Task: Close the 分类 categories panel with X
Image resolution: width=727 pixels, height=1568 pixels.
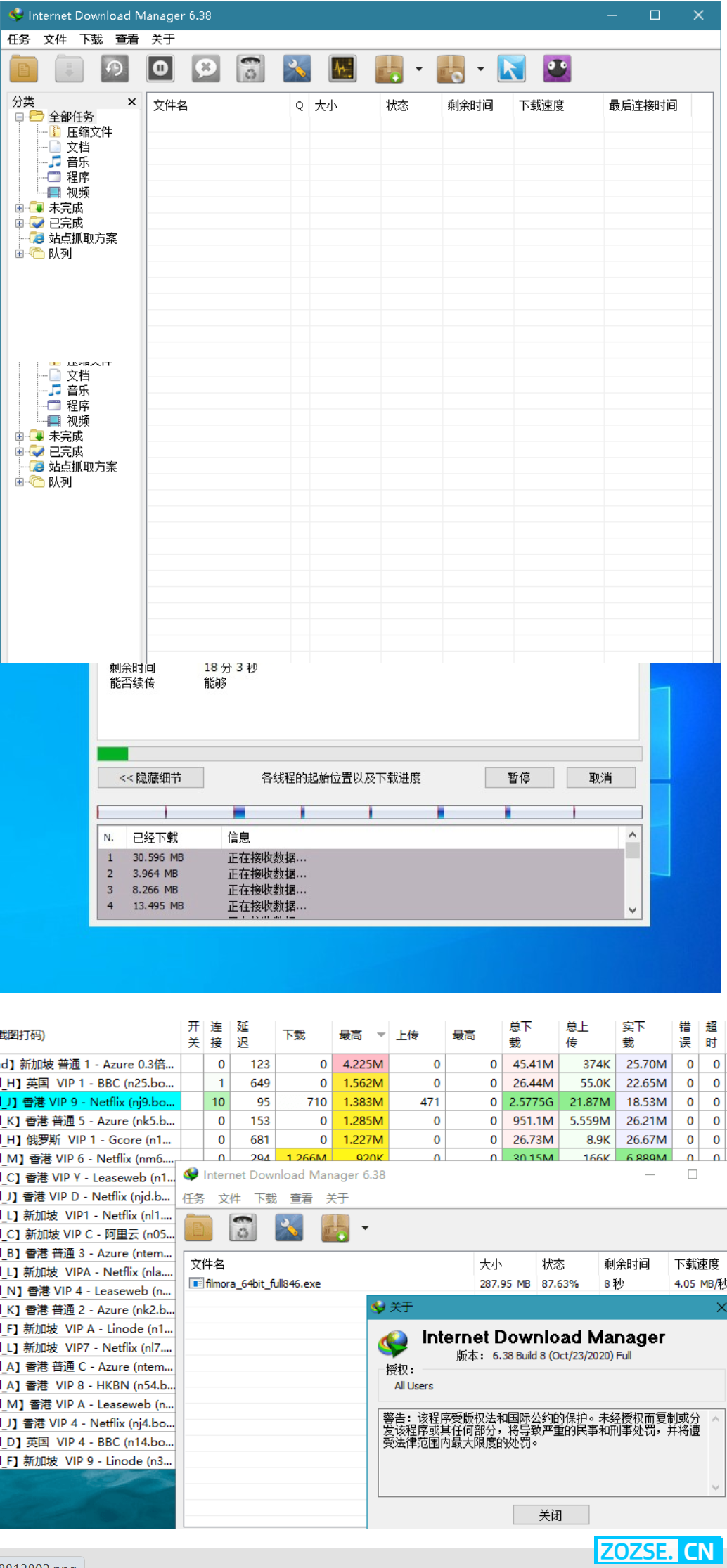Action: click(131, 102)
